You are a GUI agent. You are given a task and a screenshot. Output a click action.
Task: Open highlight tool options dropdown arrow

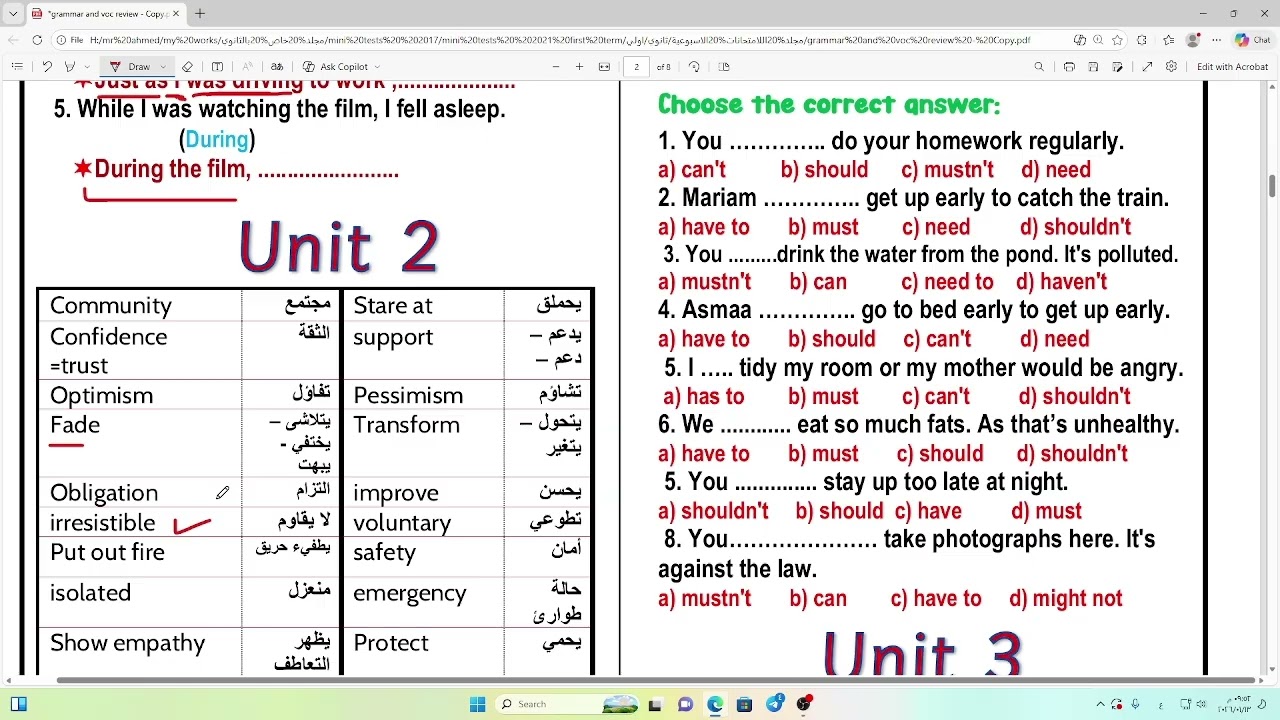[x=86, y=67]
